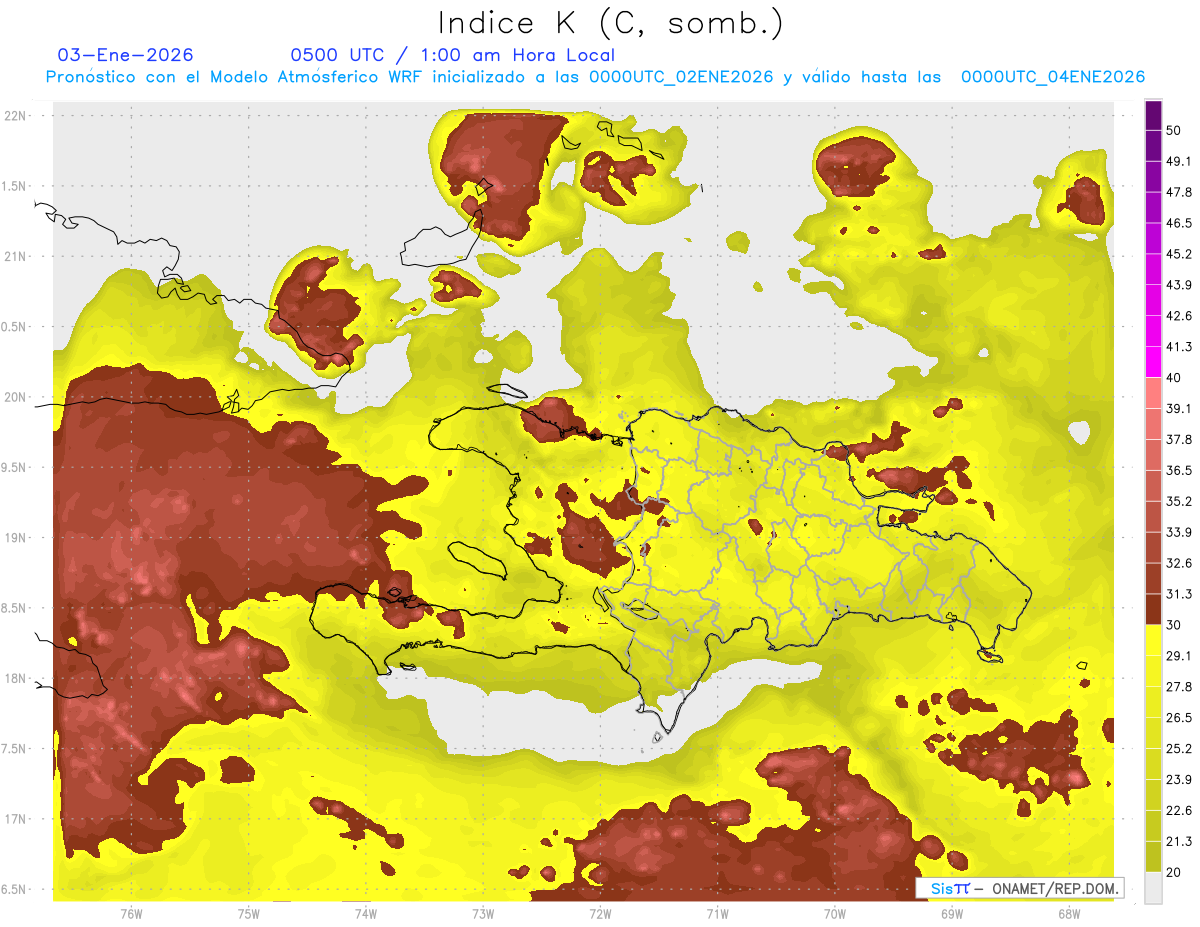Click the '50' value on the color scale

coord(1175,130)
